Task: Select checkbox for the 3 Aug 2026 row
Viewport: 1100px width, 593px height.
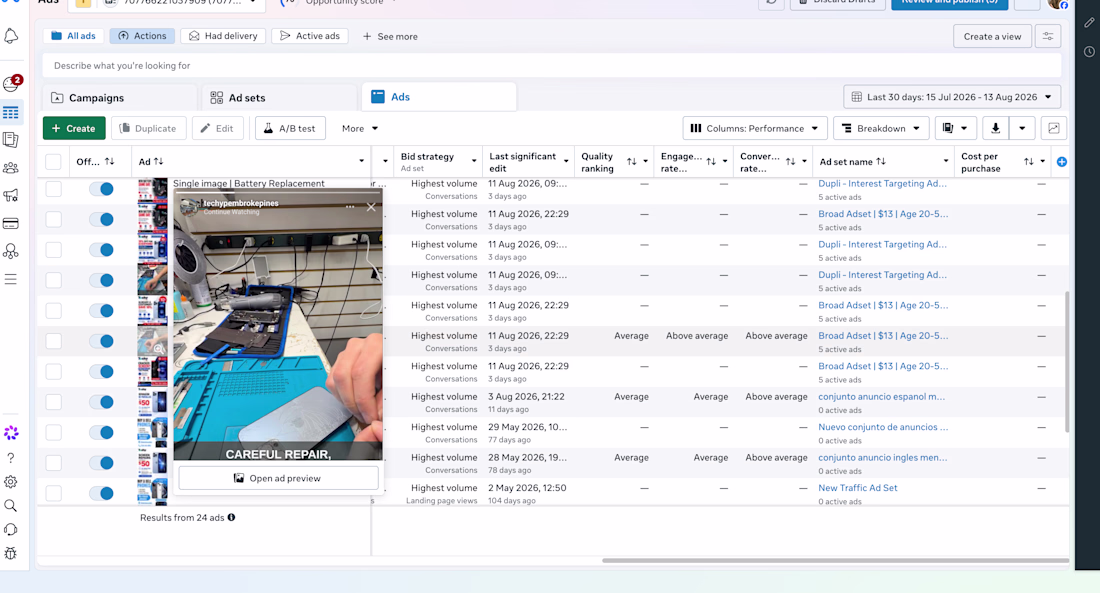Action: coord(53,402)
